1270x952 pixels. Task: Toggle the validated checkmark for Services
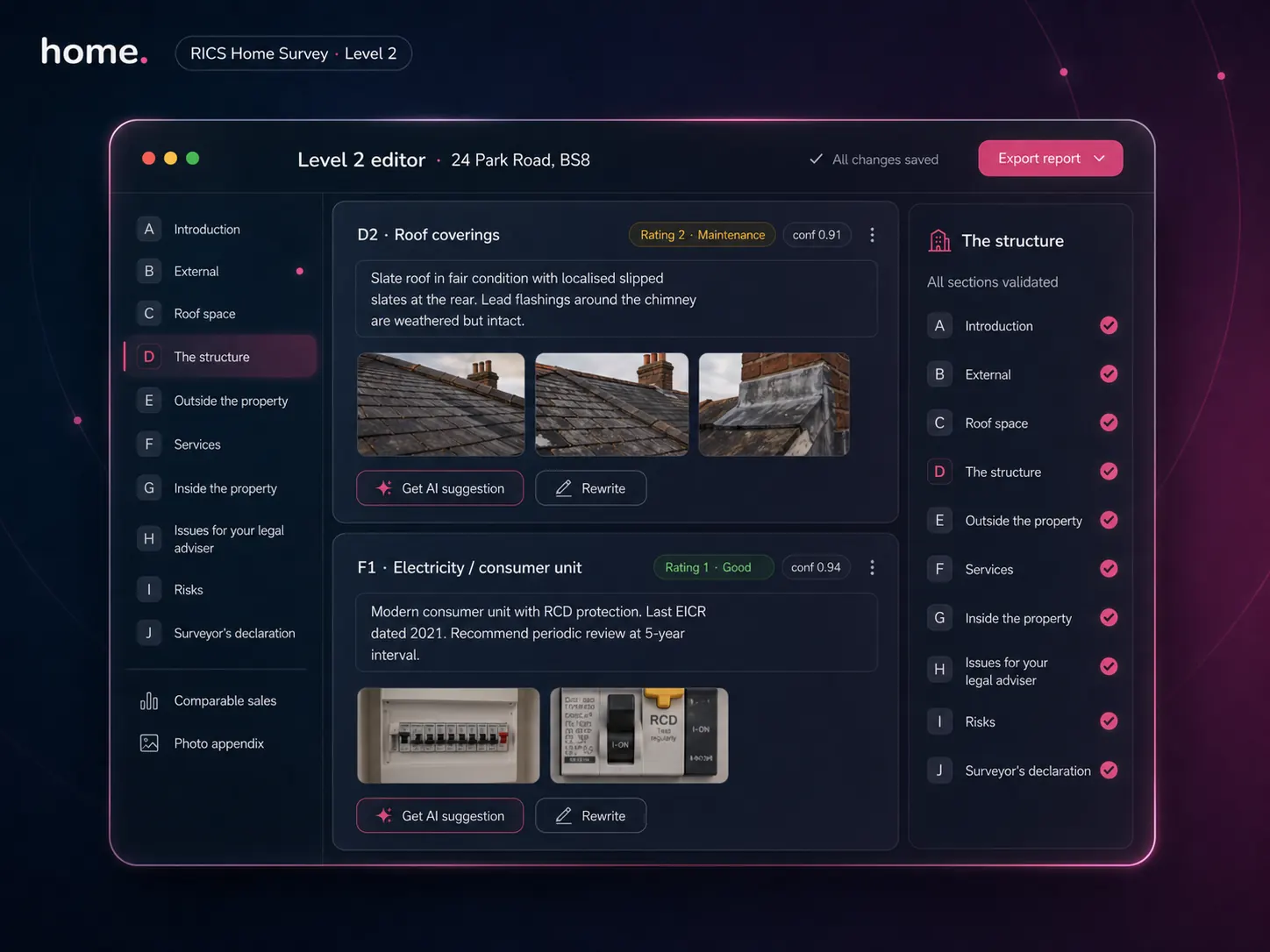[x=1109, y=569]
